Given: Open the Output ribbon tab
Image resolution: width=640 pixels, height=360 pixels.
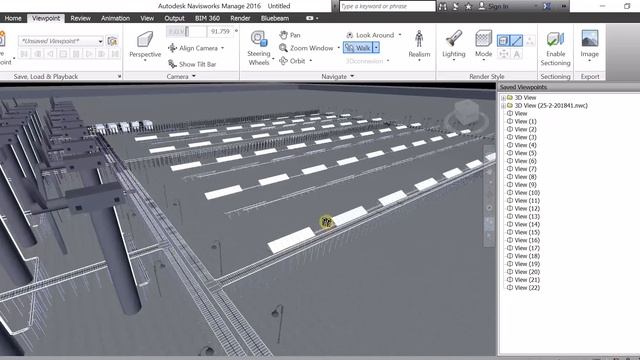Looking at the screenshot, I should 174,18.
